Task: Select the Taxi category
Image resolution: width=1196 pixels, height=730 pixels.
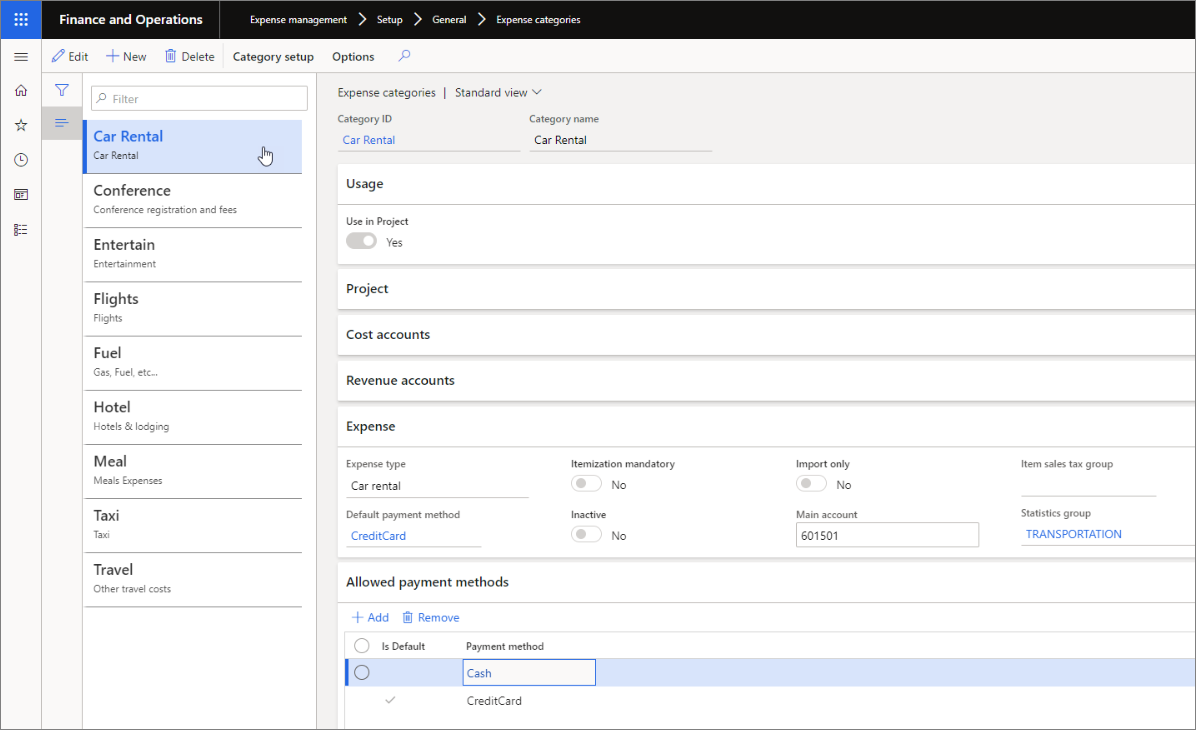Action: tap(193, 526)
